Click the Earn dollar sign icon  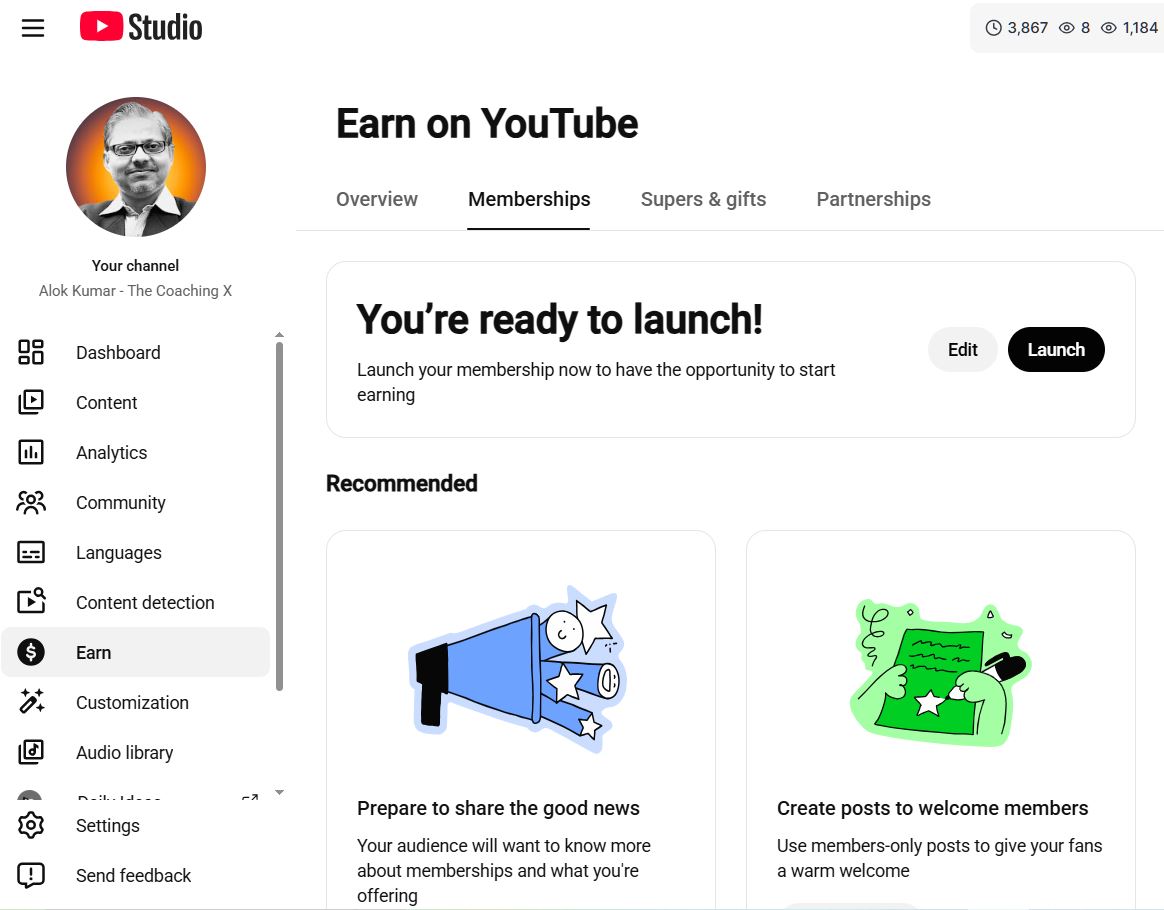[30, 652]
